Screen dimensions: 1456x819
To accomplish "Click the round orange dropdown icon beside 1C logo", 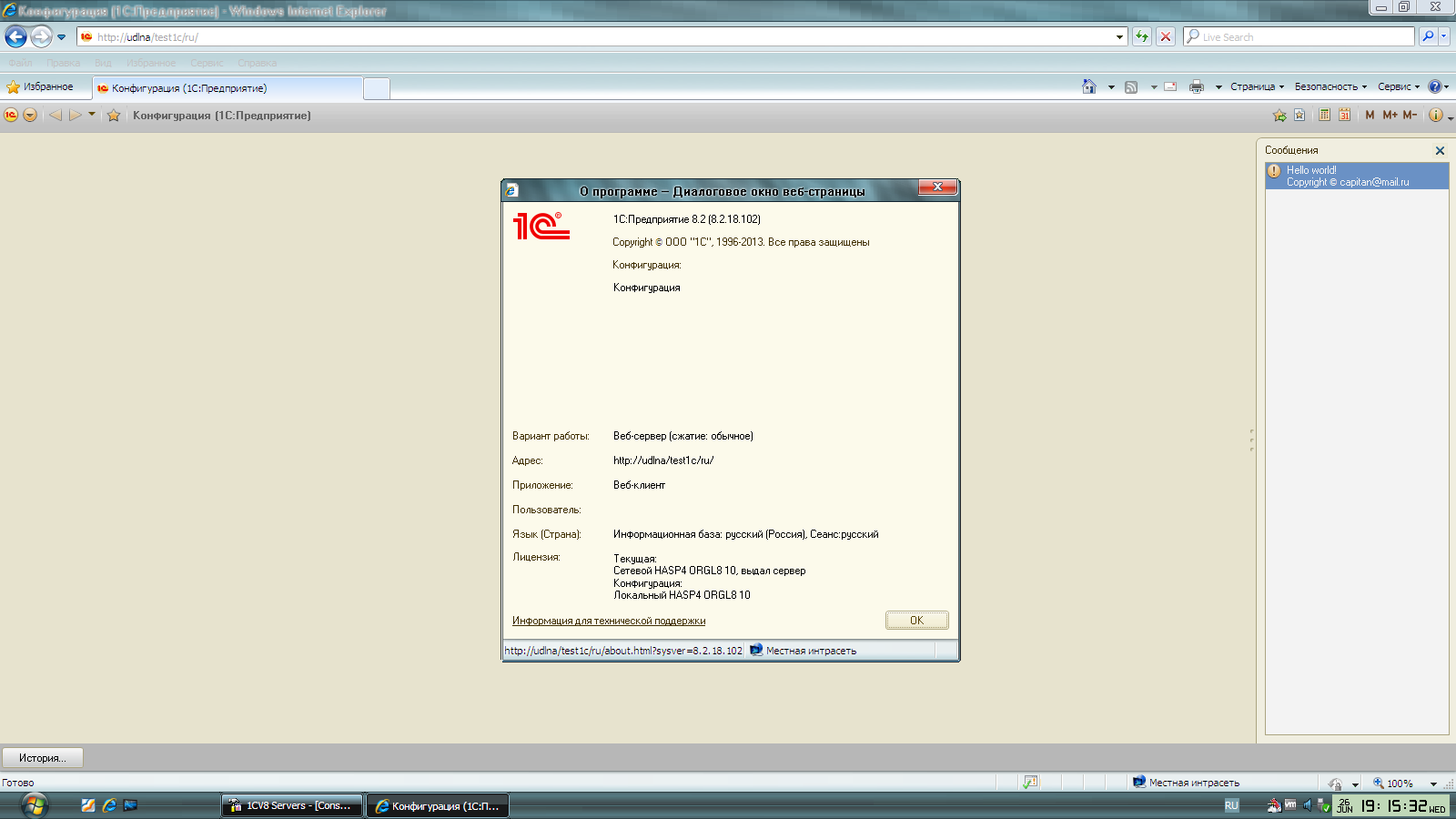I will (30, 116).
